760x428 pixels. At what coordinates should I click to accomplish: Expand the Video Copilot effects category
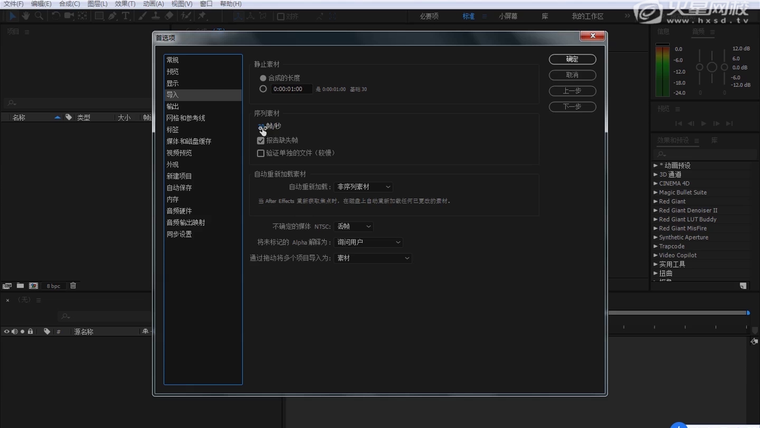pos(655,255)
